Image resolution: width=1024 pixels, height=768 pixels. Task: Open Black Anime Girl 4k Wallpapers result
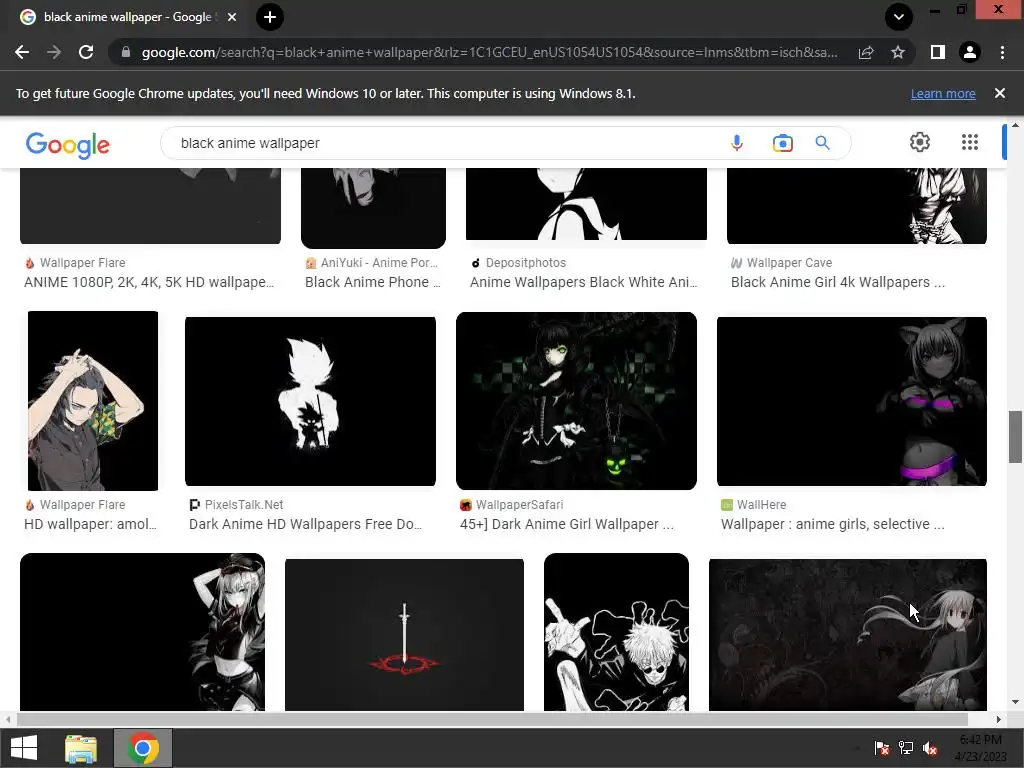838,282
